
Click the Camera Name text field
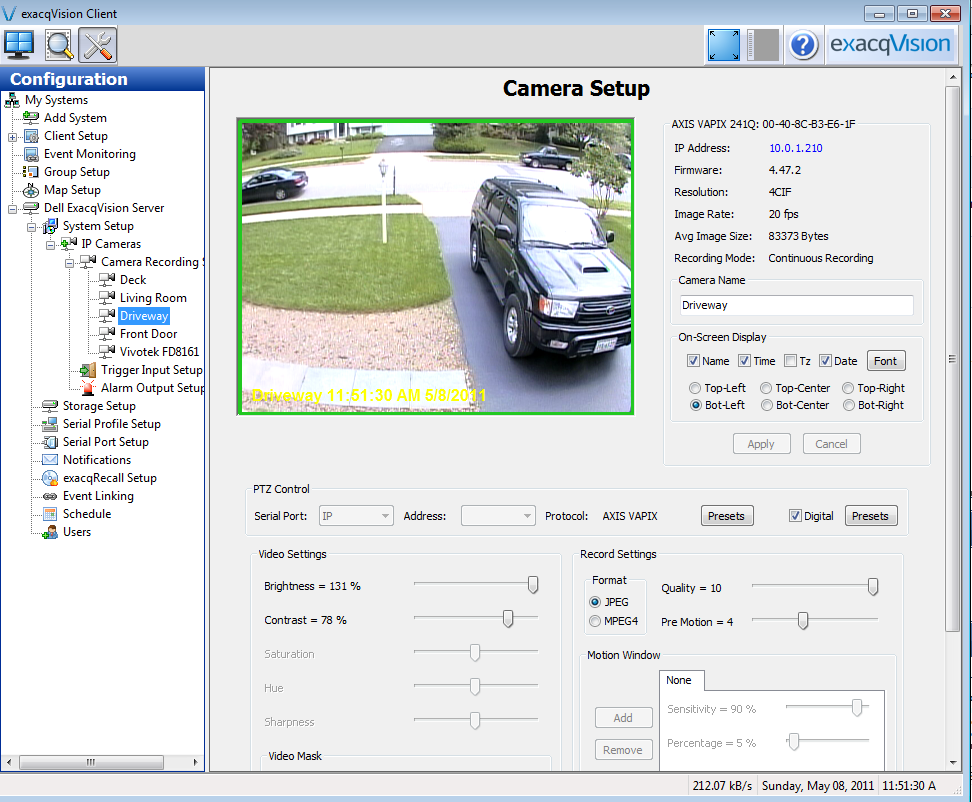797,305
